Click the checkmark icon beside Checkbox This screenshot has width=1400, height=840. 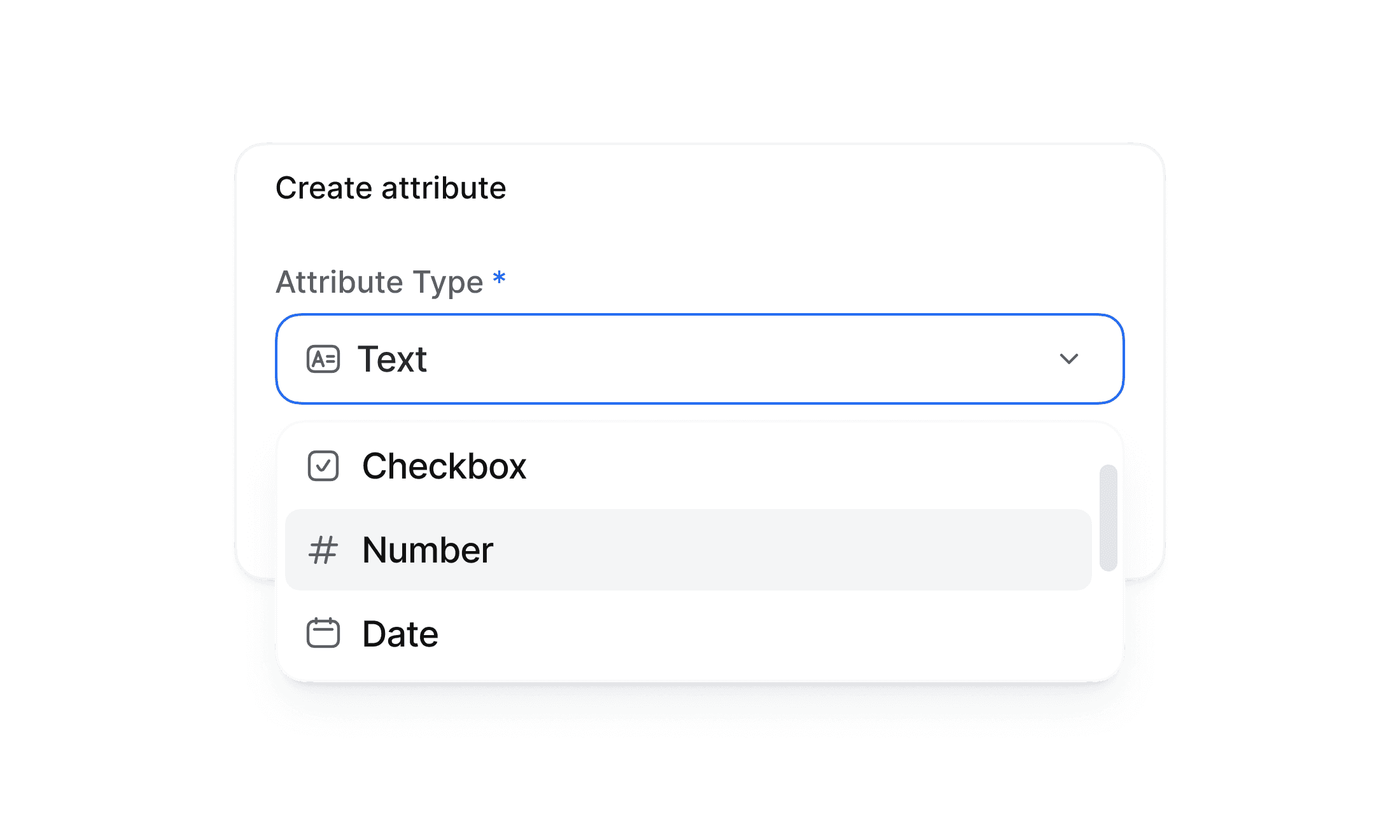[x=323, y=466]
